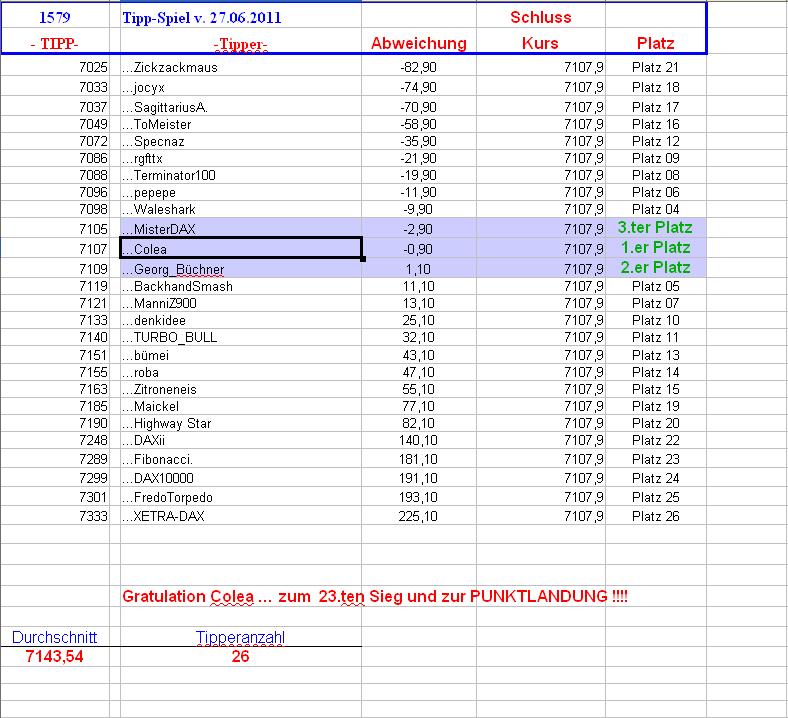Click the Zitroneneis cell

pos(241,389)
